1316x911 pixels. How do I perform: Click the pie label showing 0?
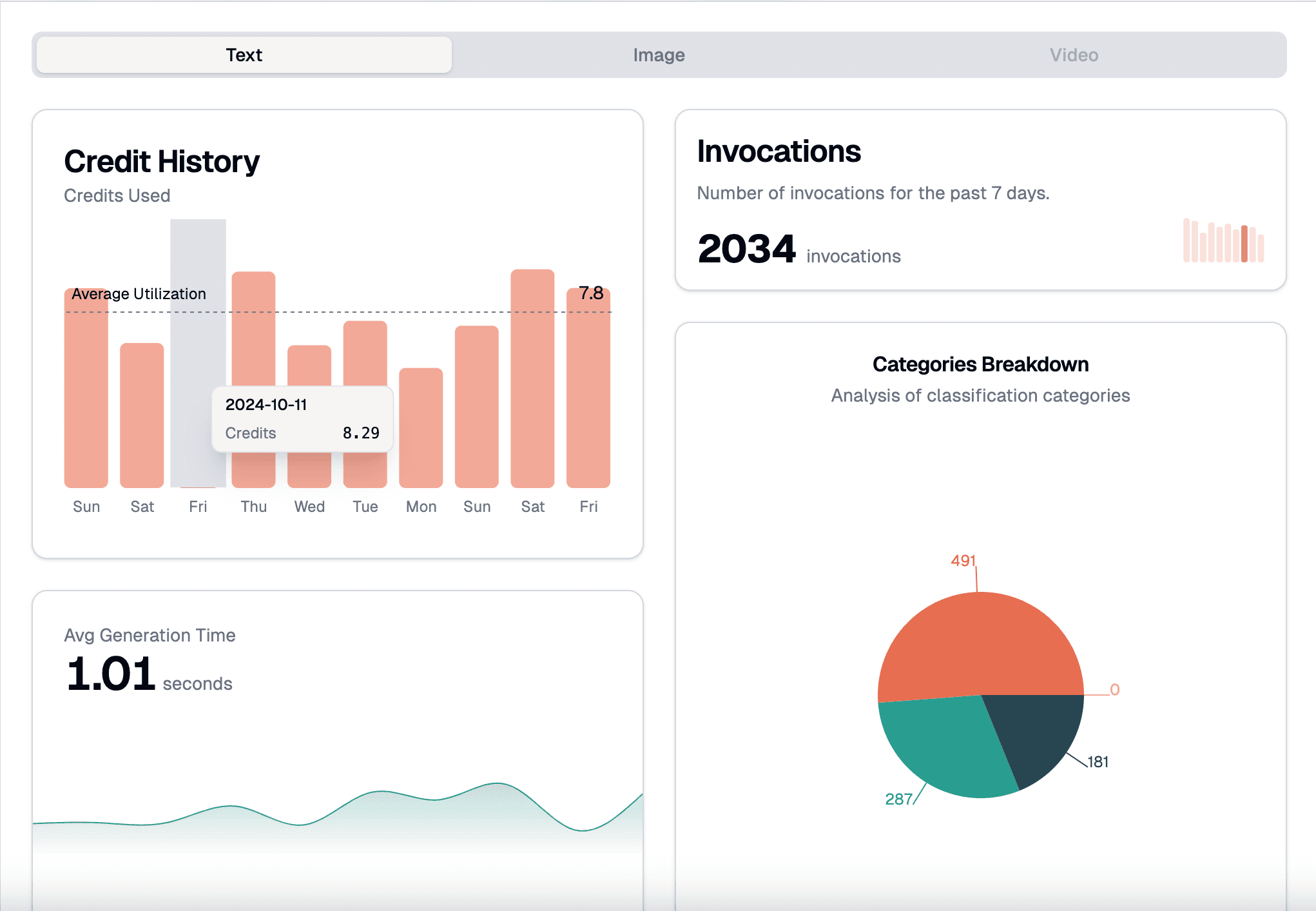coord(1114,689)
